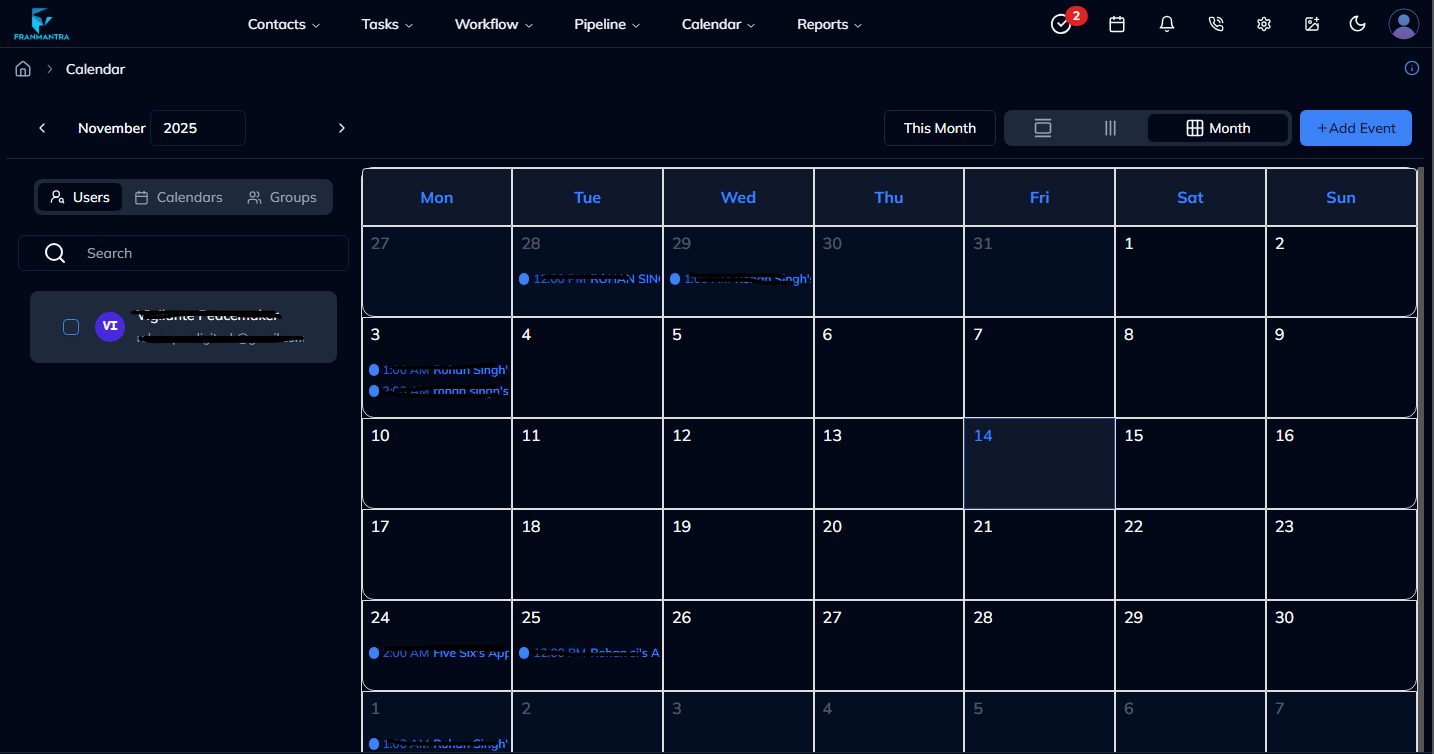This screenshot has width=1434, height=754.
Task: Expand the Pipeline dropdown
Action: (606, 24)
